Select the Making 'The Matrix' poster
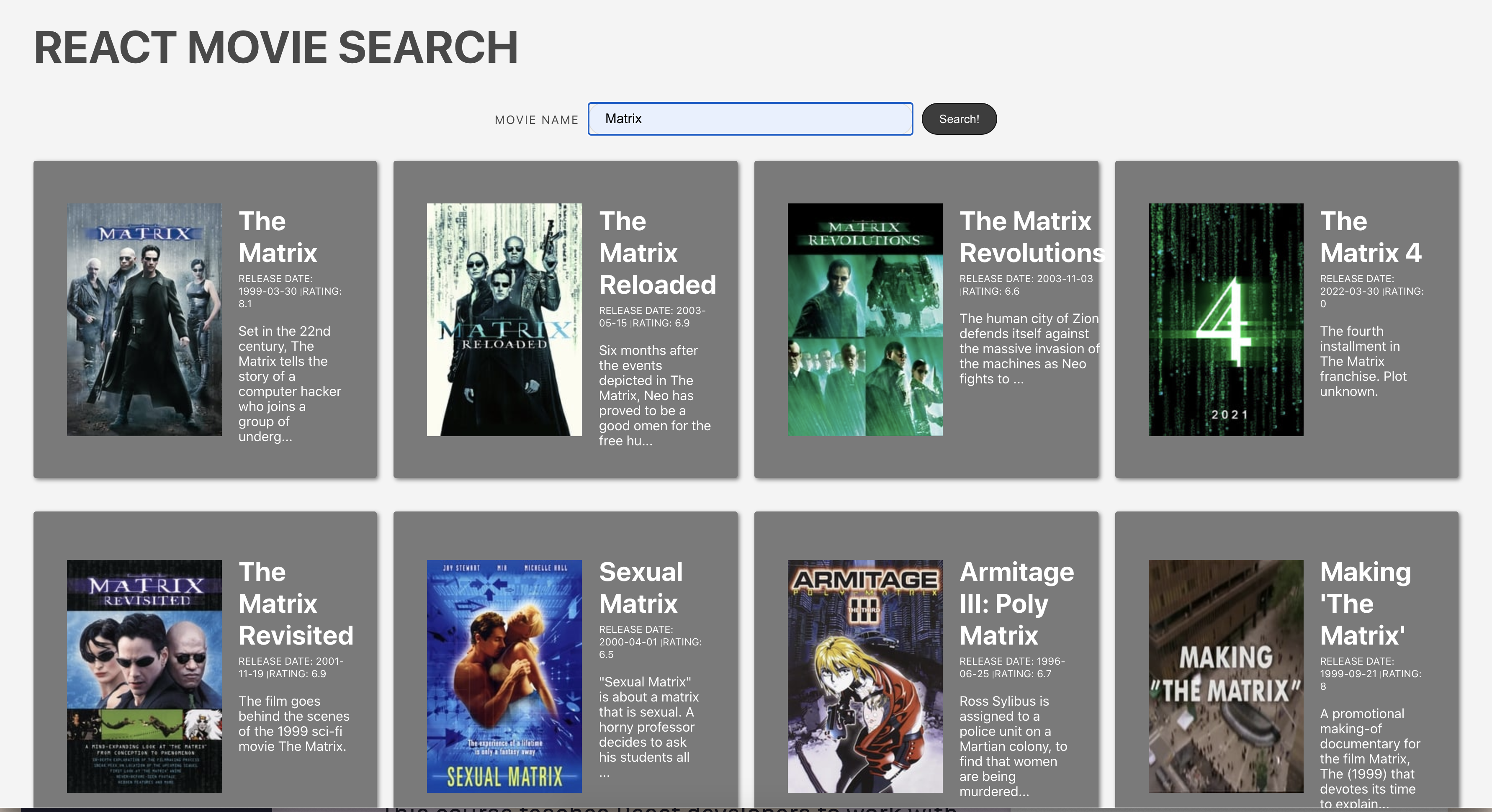 click(1226, 676)
